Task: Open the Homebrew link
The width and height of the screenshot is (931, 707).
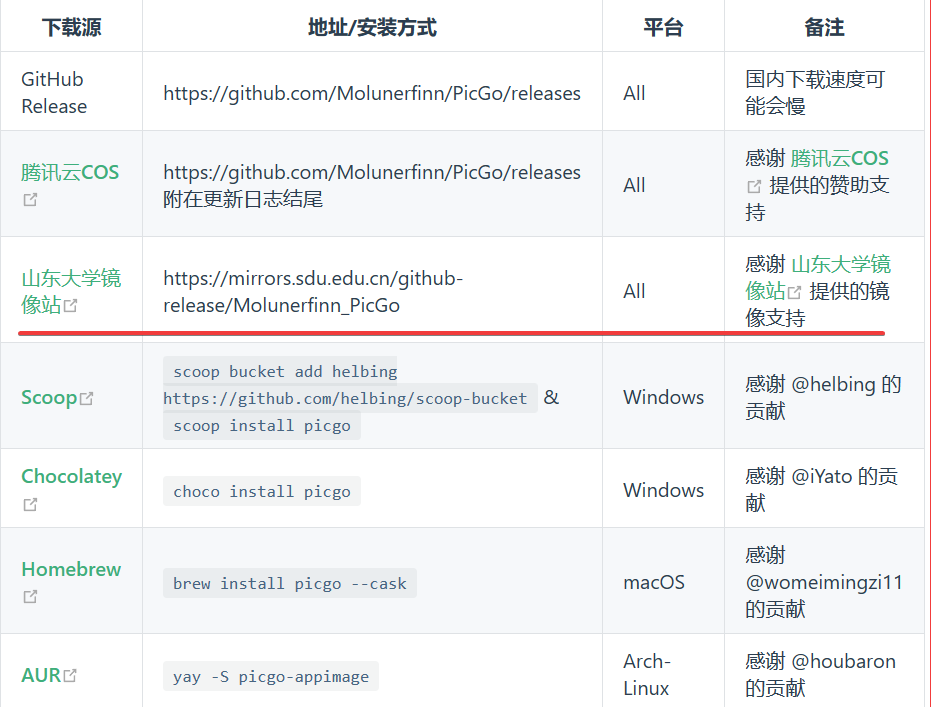Action: [x=71, y=569]
